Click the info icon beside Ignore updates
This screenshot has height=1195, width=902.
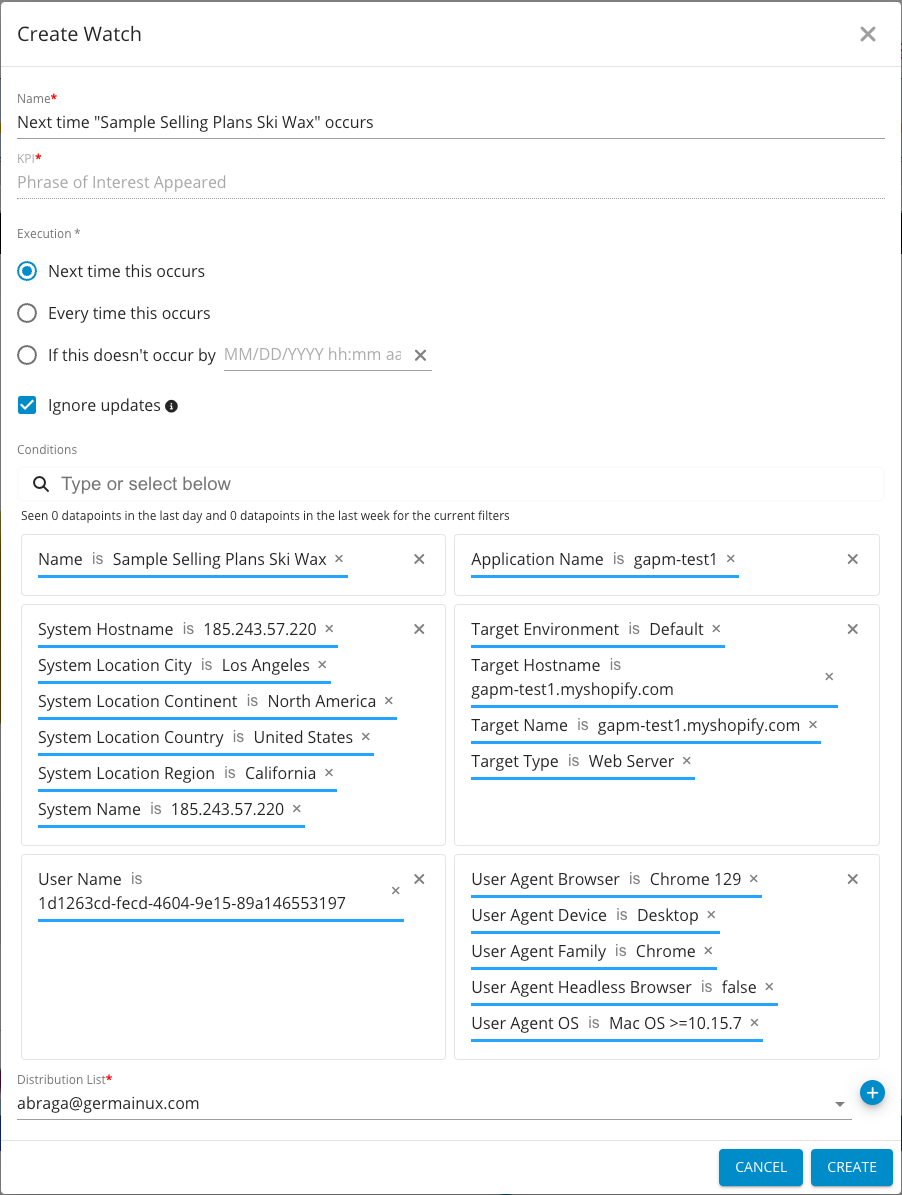coord(171,406)
